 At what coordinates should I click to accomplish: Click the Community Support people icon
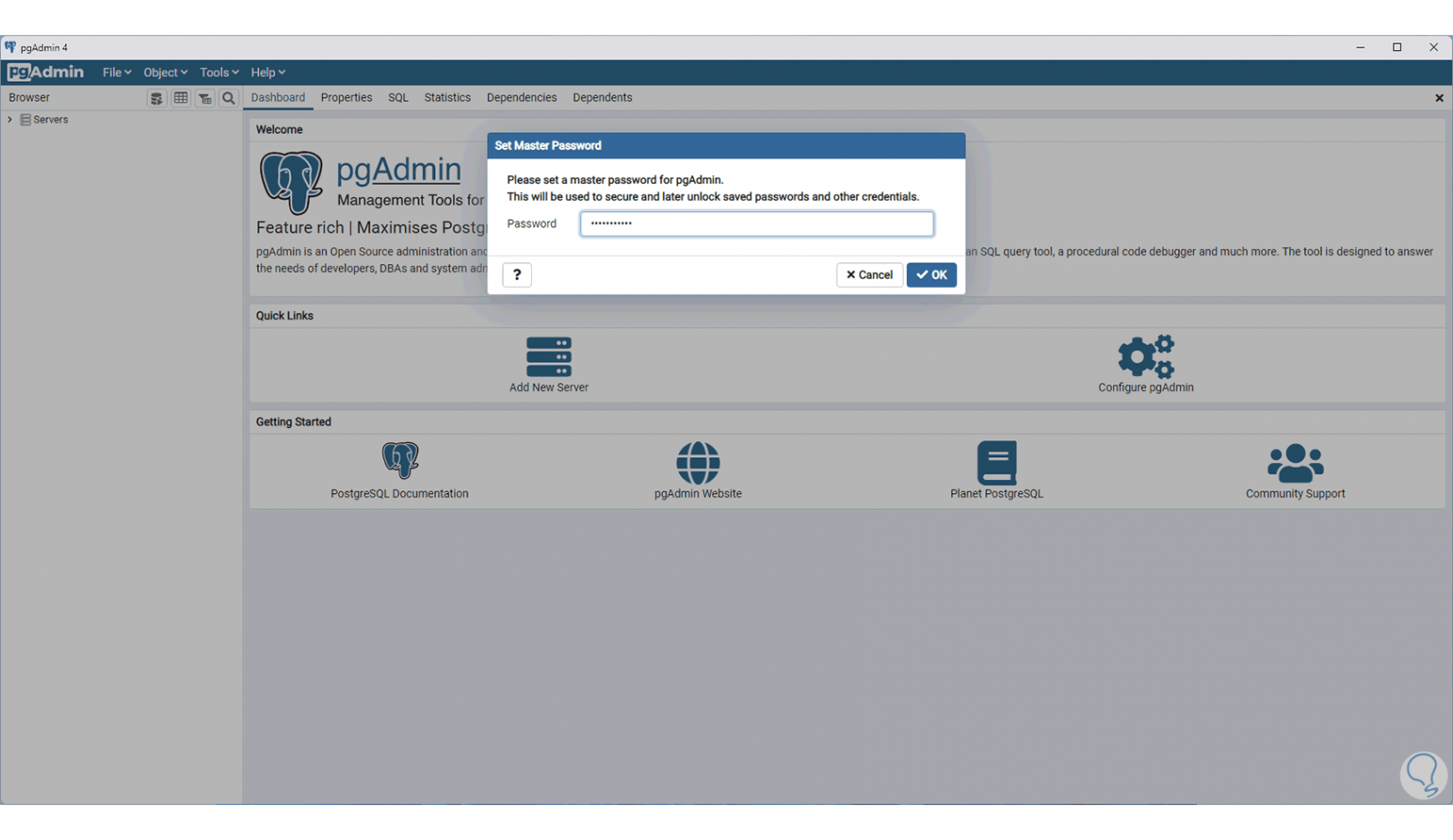coord(1295,463)
